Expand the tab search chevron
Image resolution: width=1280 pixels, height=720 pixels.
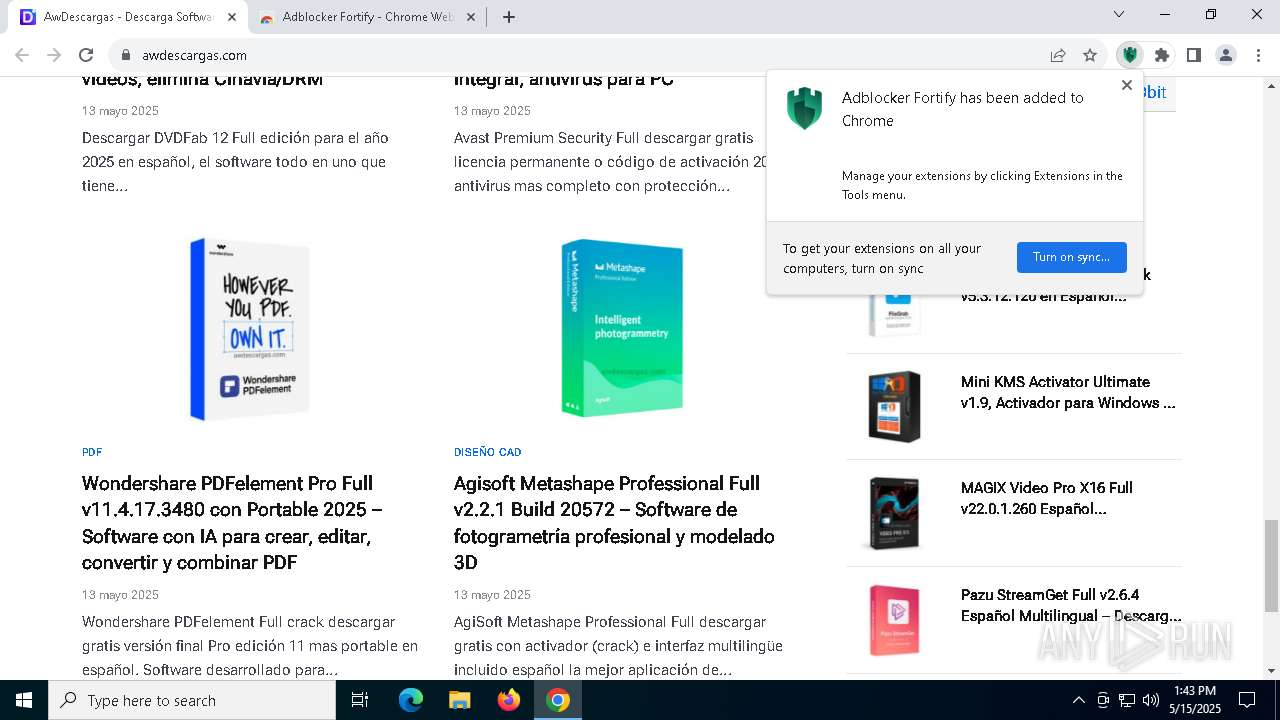(x=1120, y=15)
